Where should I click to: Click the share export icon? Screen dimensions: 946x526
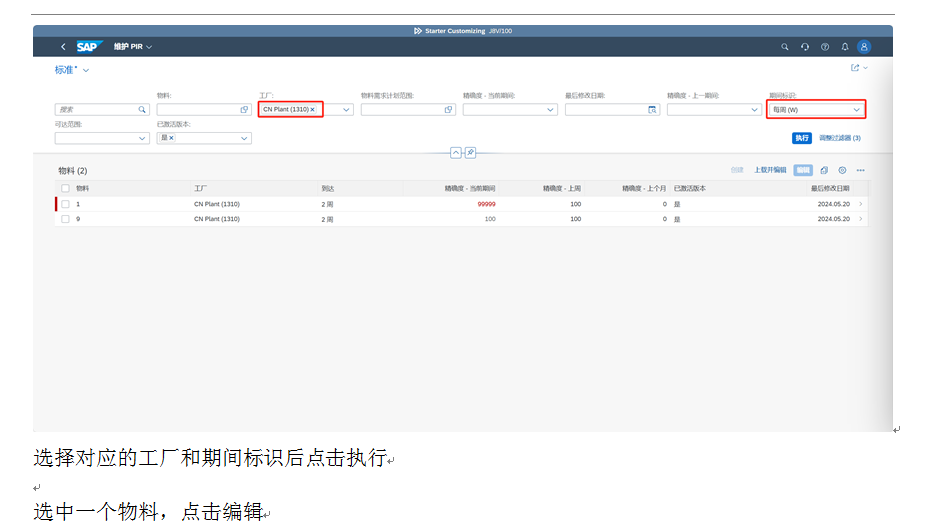click(x=855, y=68)
